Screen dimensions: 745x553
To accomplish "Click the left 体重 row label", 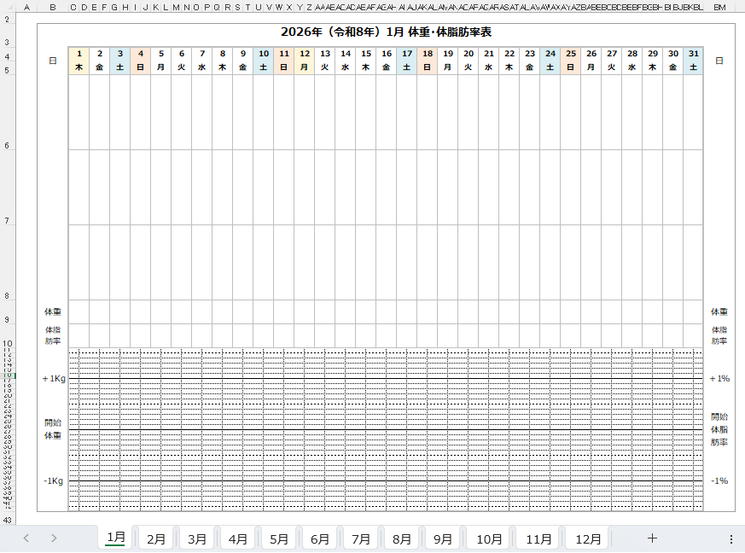I will point(52,312).
